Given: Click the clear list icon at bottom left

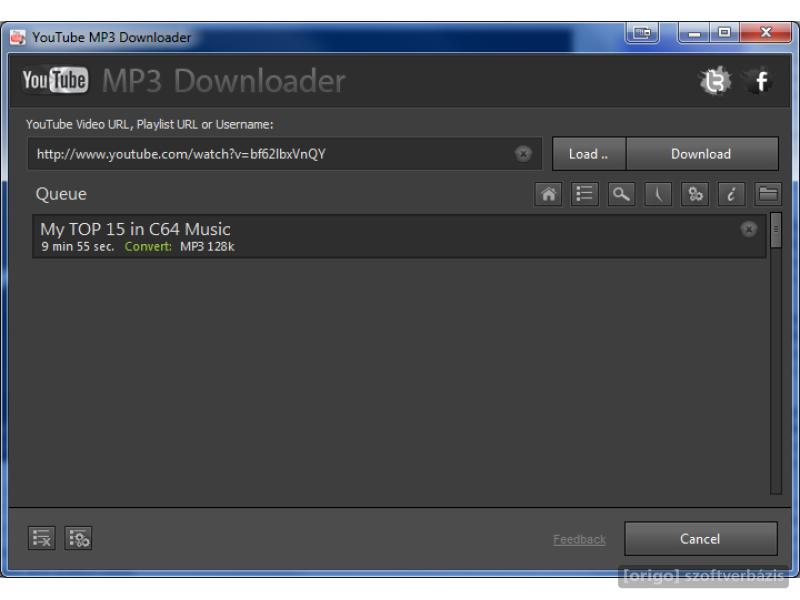Looking at the screenshot, I should (41, 538).
